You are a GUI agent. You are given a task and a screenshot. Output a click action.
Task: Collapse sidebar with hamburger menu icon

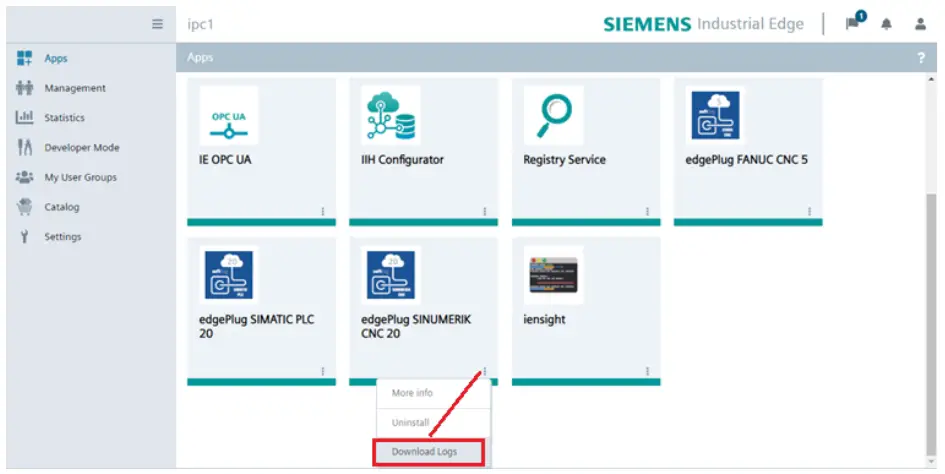pos(157,24)
